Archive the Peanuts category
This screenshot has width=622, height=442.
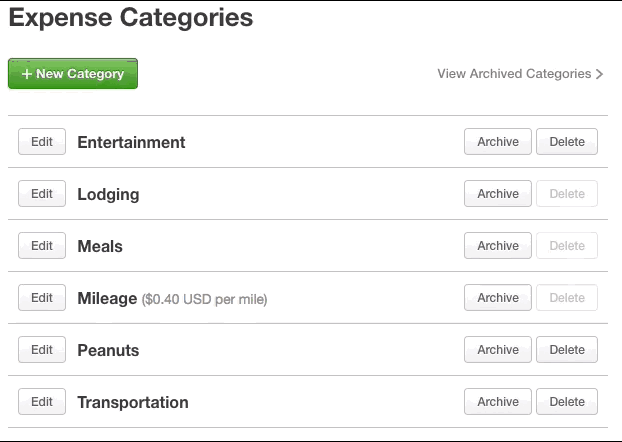498,350
